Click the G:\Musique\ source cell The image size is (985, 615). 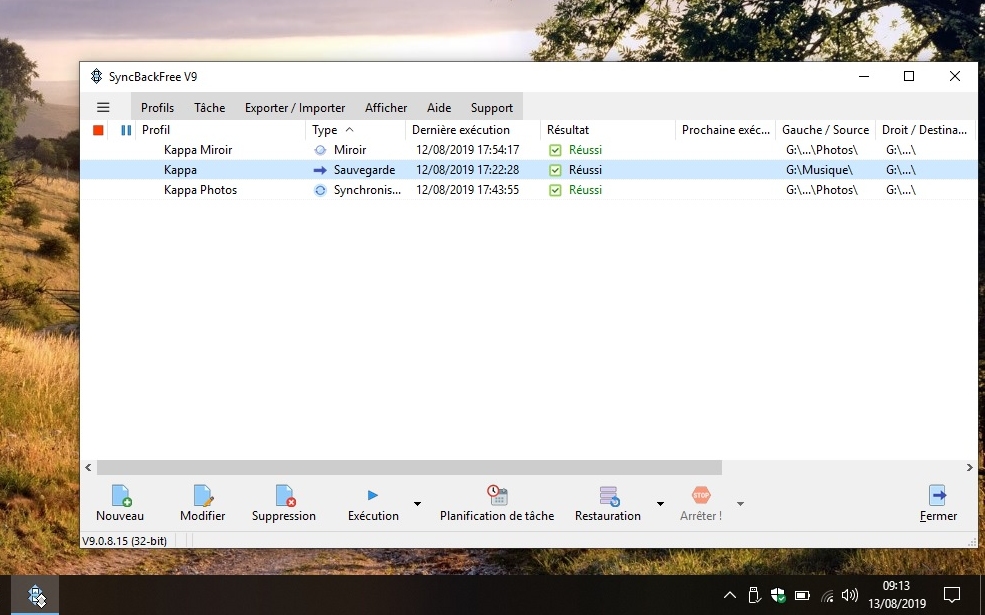coord(819,170)
